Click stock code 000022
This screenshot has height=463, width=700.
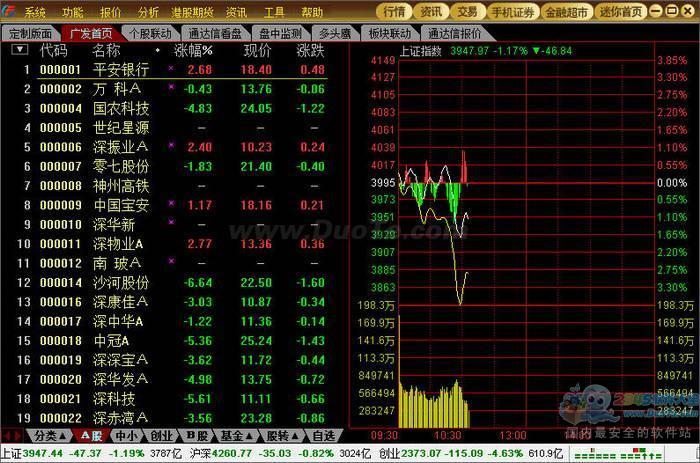click(61, 418)
